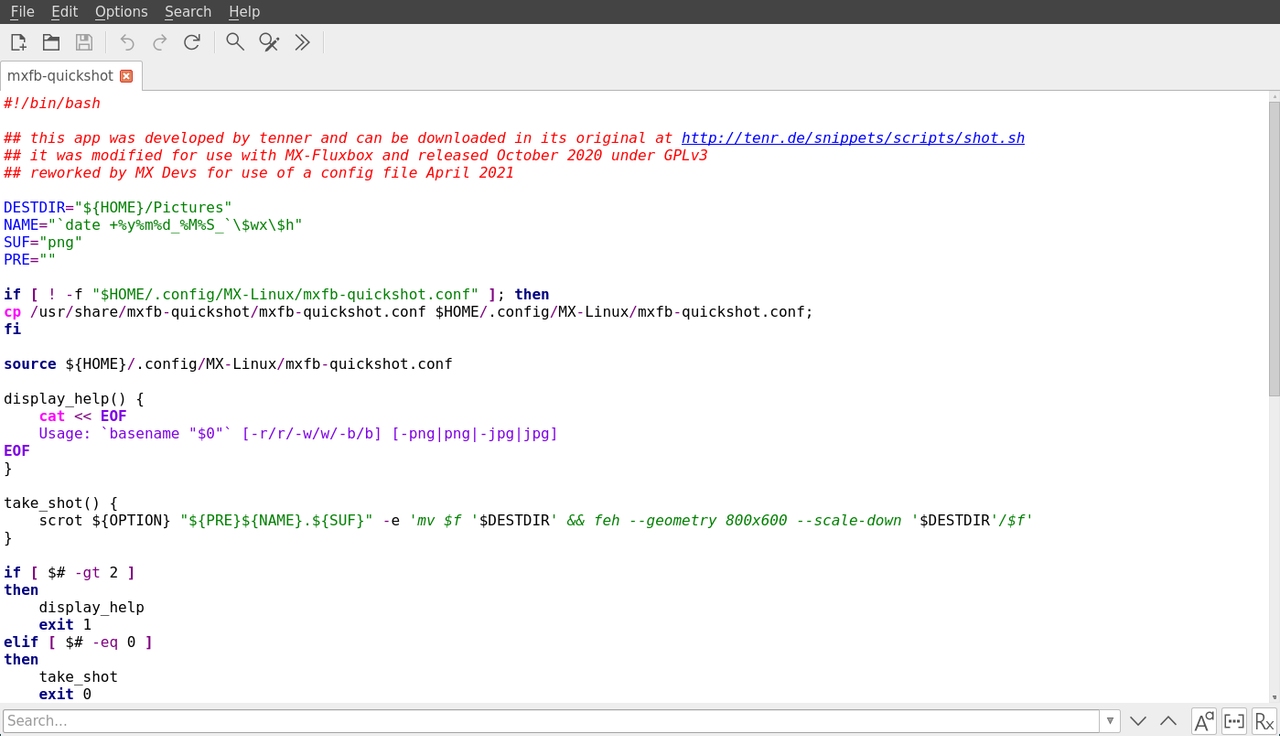Click the display_help() function definition
Viewport: 1280px width, 736px height.
click(x=73, y=398)
